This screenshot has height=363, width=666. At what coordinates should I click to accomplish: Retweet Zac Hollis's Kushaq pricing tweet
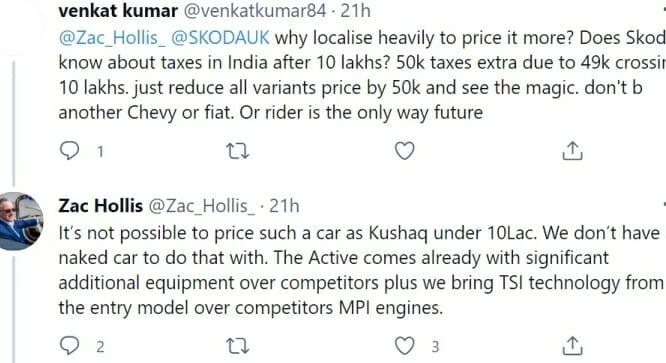237,346
